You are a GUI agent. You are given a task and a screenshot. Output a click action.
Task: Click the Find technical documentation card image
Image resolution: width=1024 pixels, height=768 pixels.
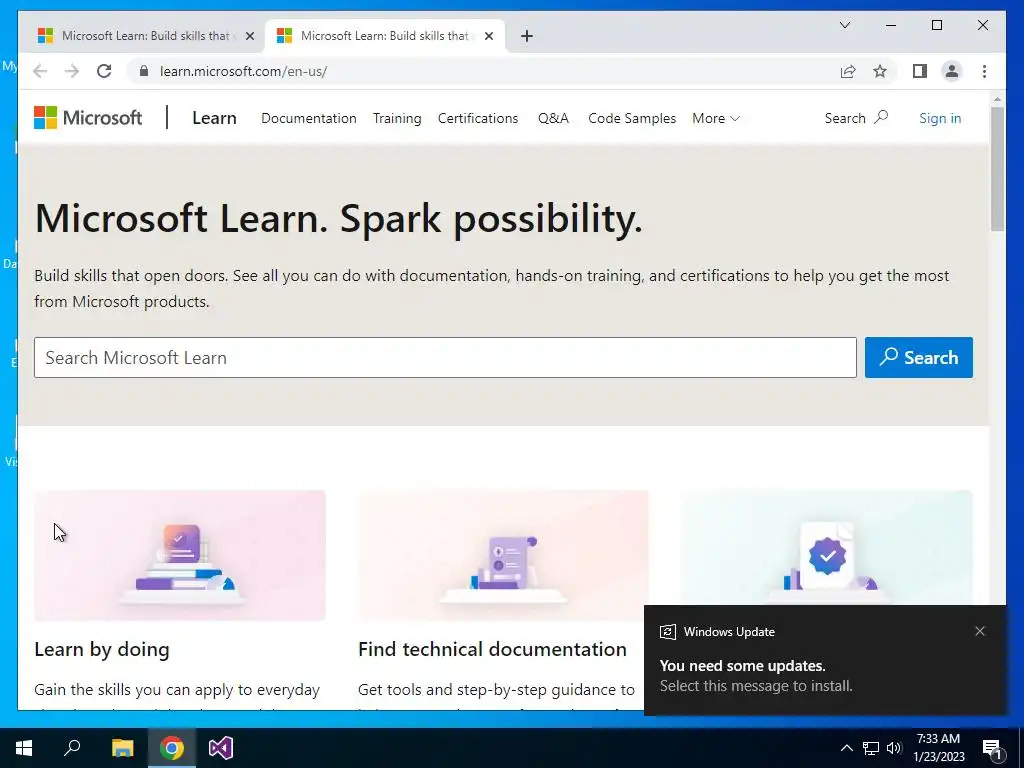coord(504,555)
